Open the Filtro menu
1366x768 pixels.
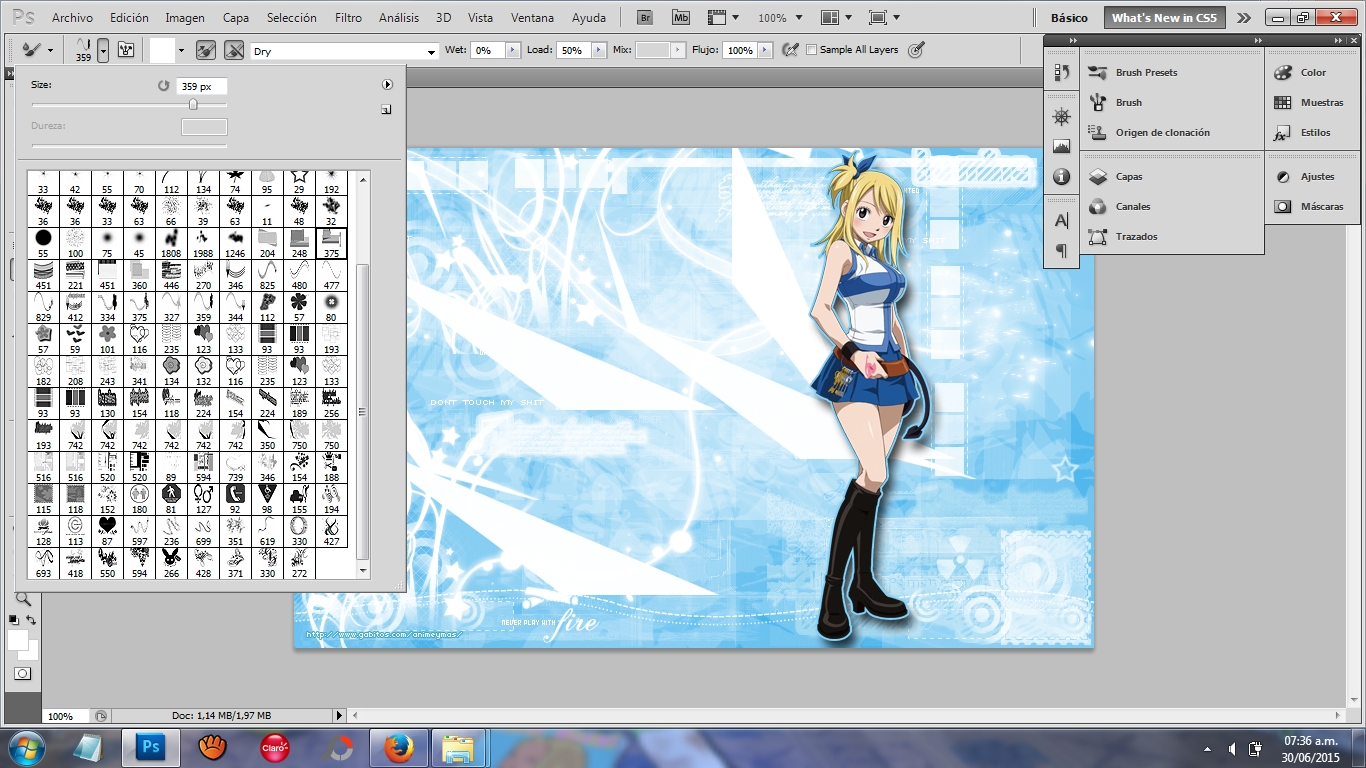348,18
